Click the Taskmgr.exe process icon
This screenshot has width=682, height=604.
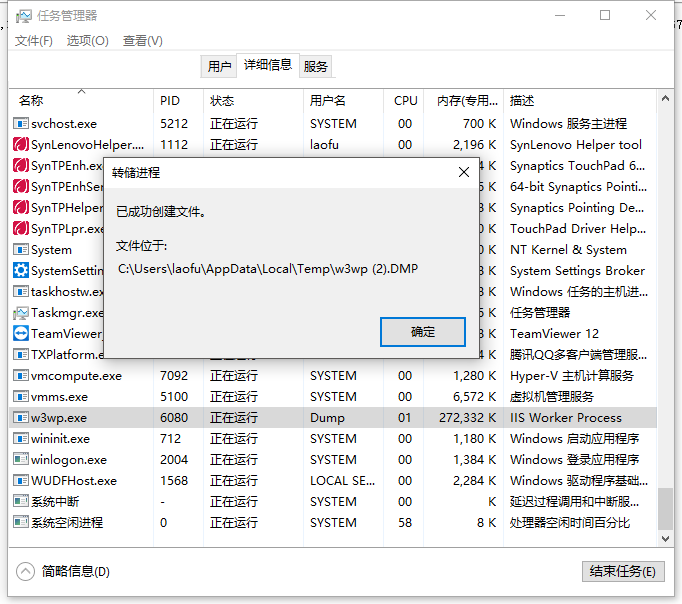(x=20, y=313)
